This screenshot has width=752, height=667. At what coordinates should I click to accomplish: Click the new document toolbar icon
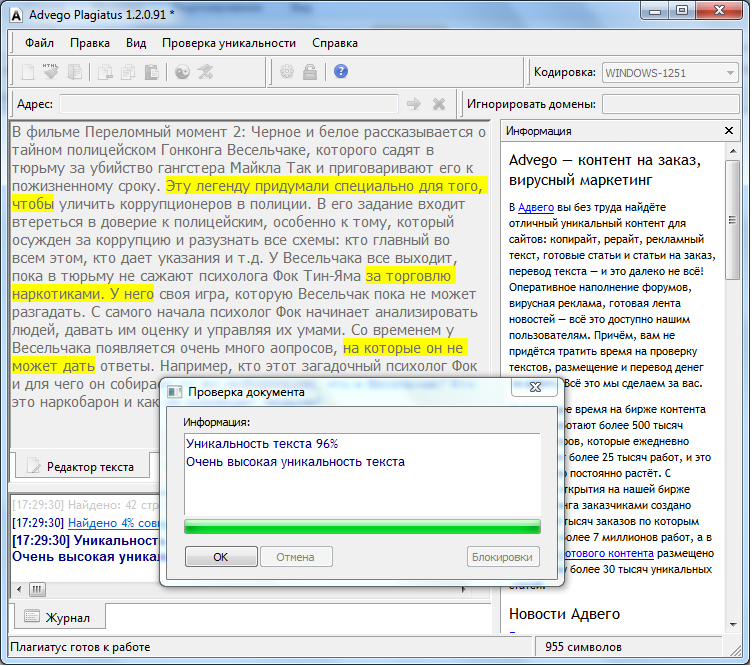click(x=28, y=72)
